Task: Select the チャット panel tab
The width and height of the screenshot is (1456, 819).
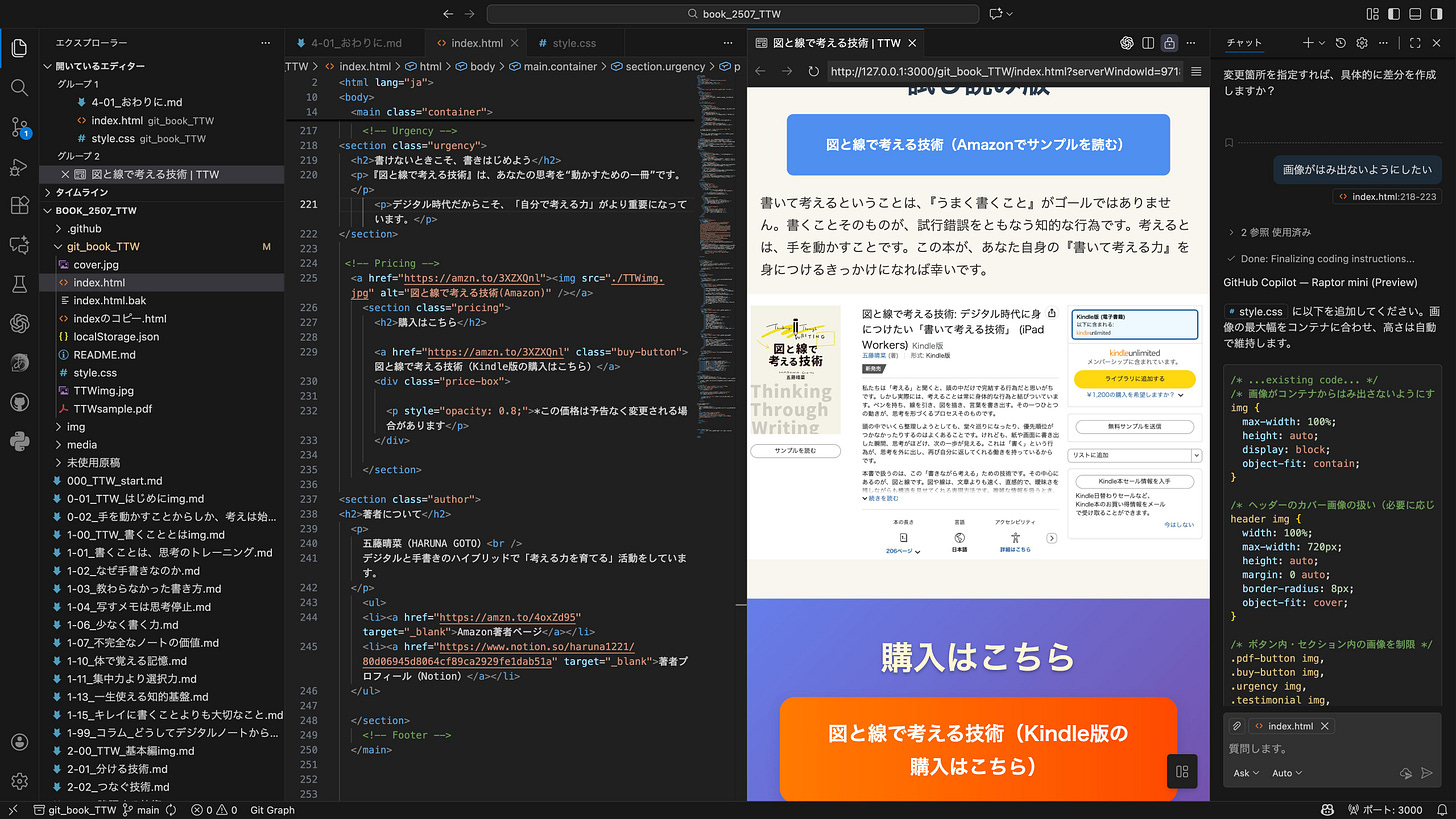Action: pos(1244,43)
